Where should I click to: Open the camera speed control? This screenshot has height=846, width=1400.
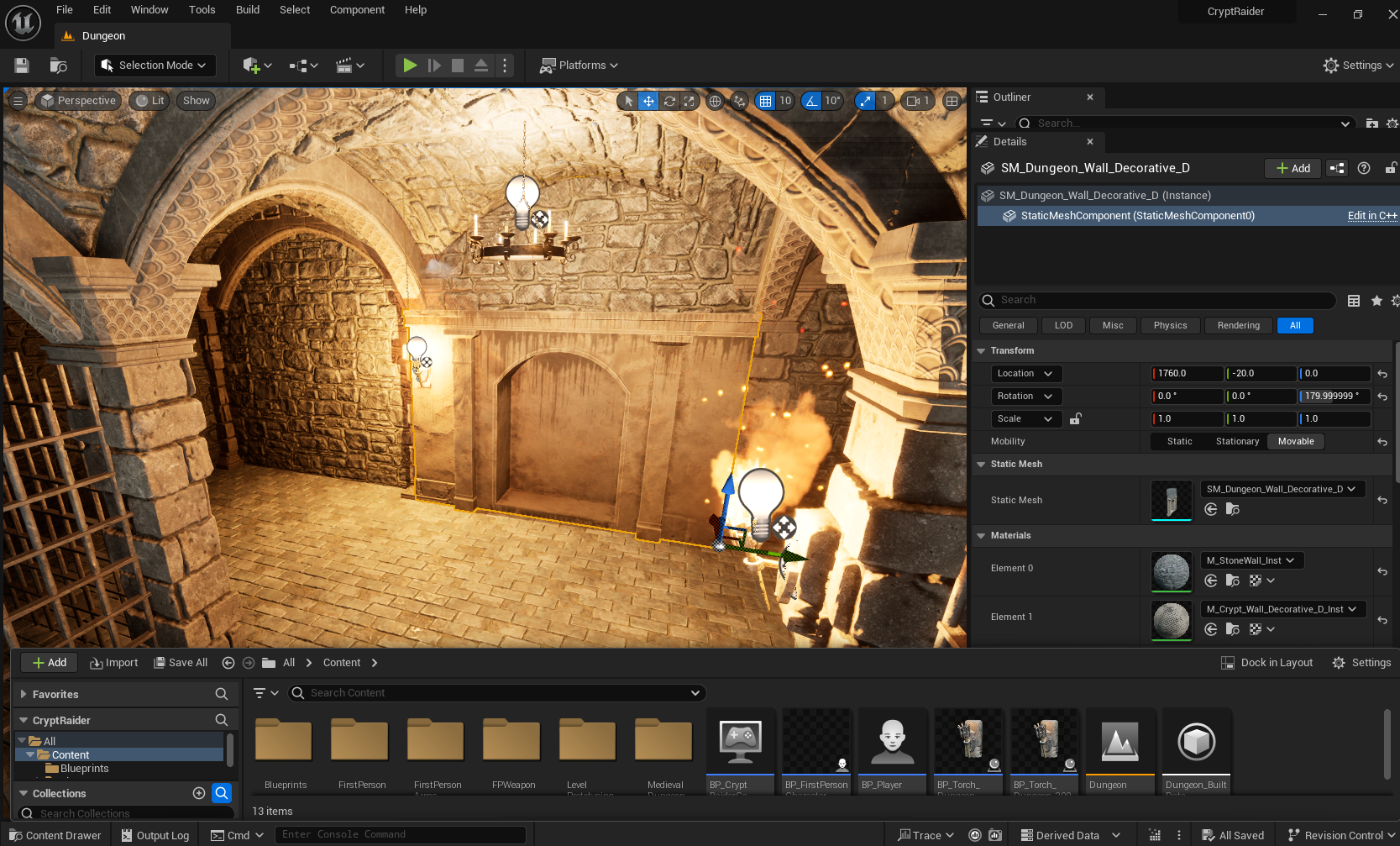[917, 101]
